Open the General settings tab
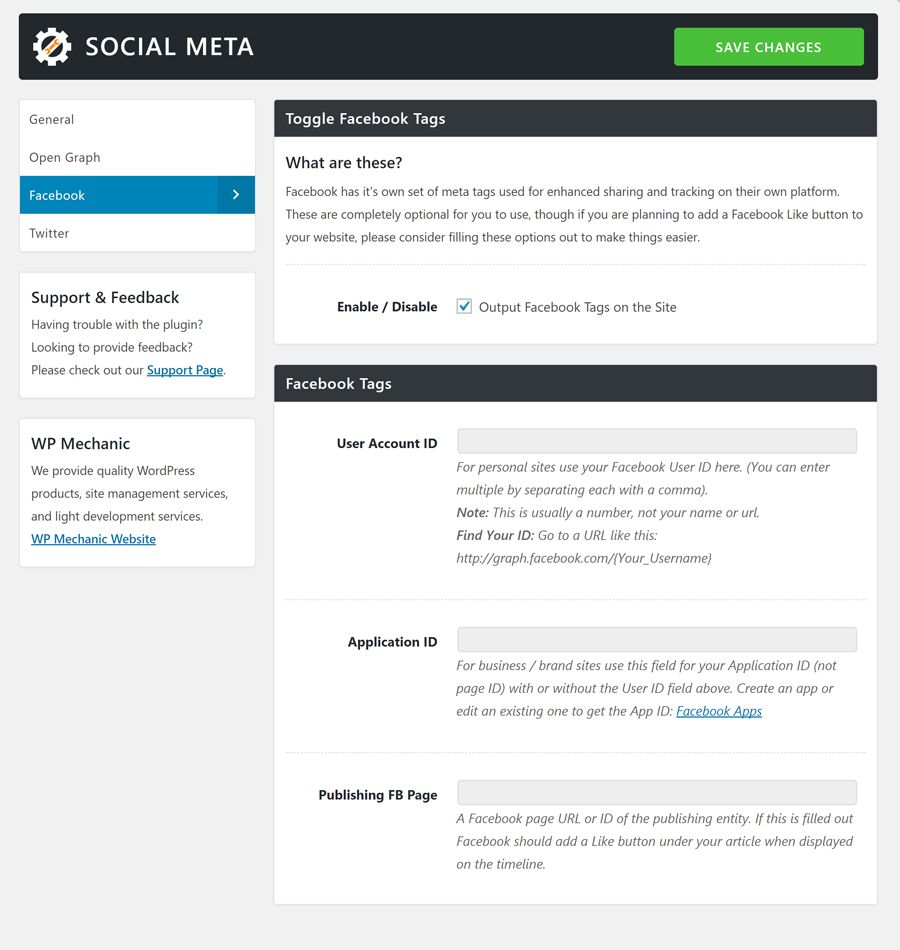 click(x=52, y=119)
